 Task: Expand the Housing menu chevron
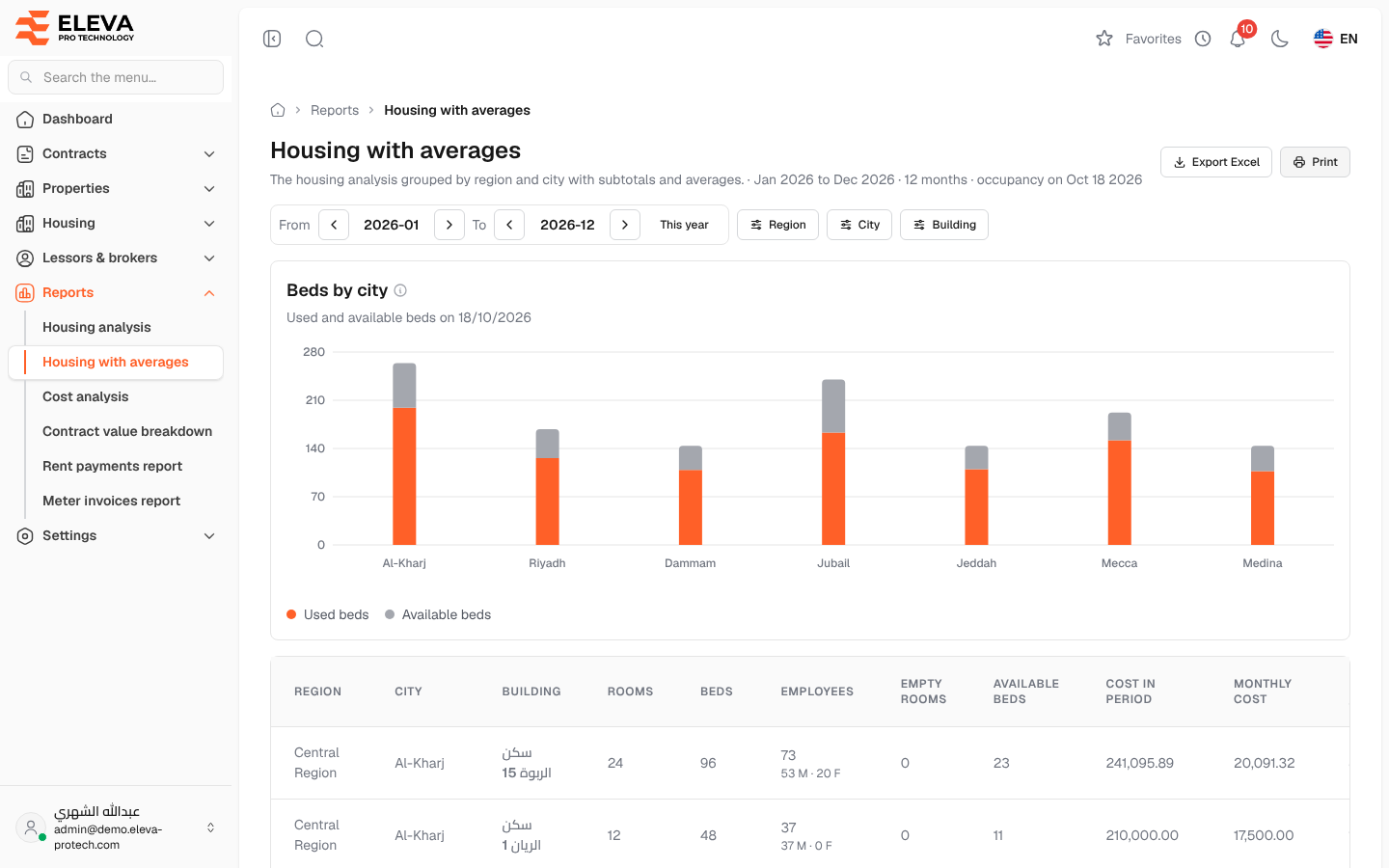tap(209, 223)
